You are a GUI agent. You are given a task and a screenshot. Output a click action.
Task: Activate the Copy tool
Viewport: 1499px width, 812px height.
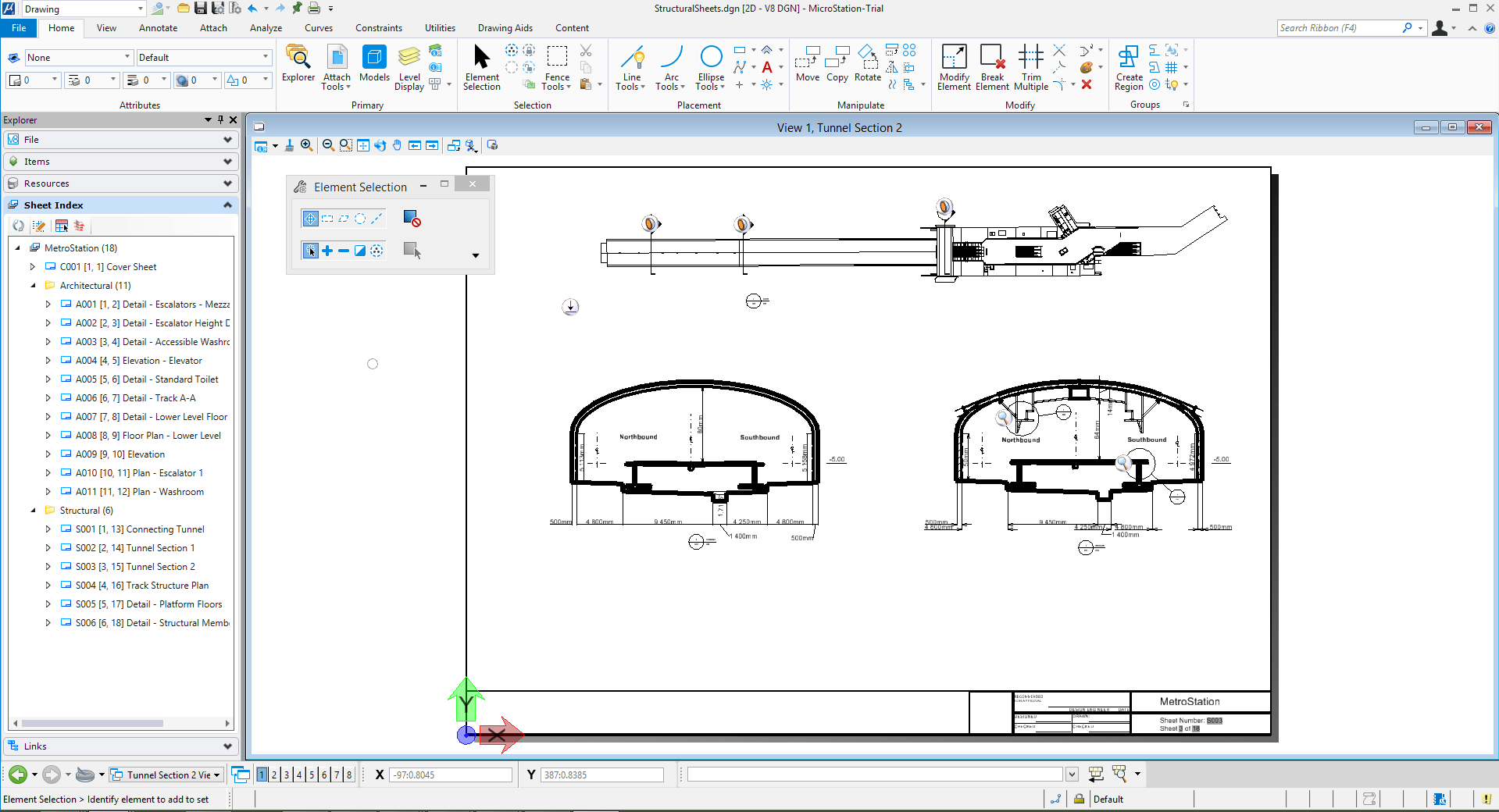(x=837, y=66)
